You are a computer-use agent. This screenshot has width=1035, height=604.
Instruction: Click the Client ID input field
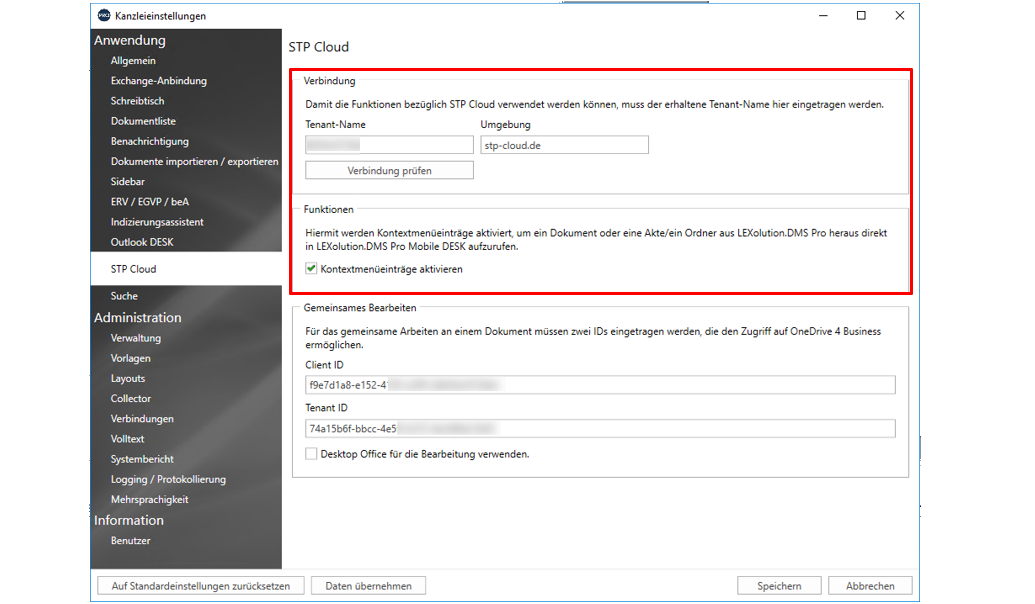click(600, 385)
